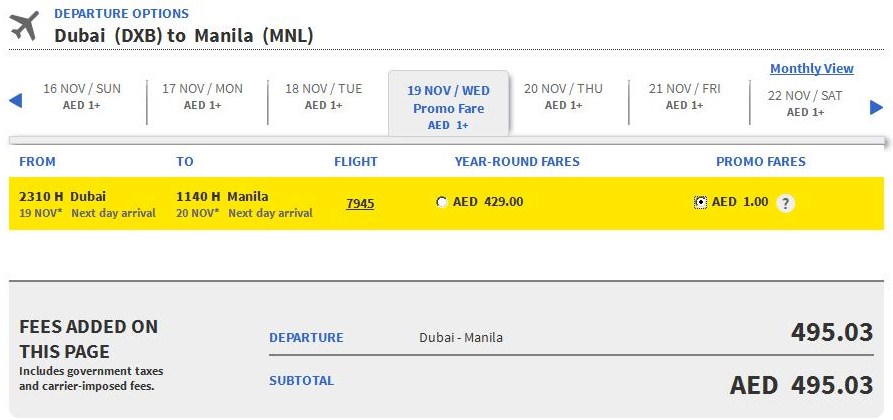Go to previous dates with left arrow

15,101
